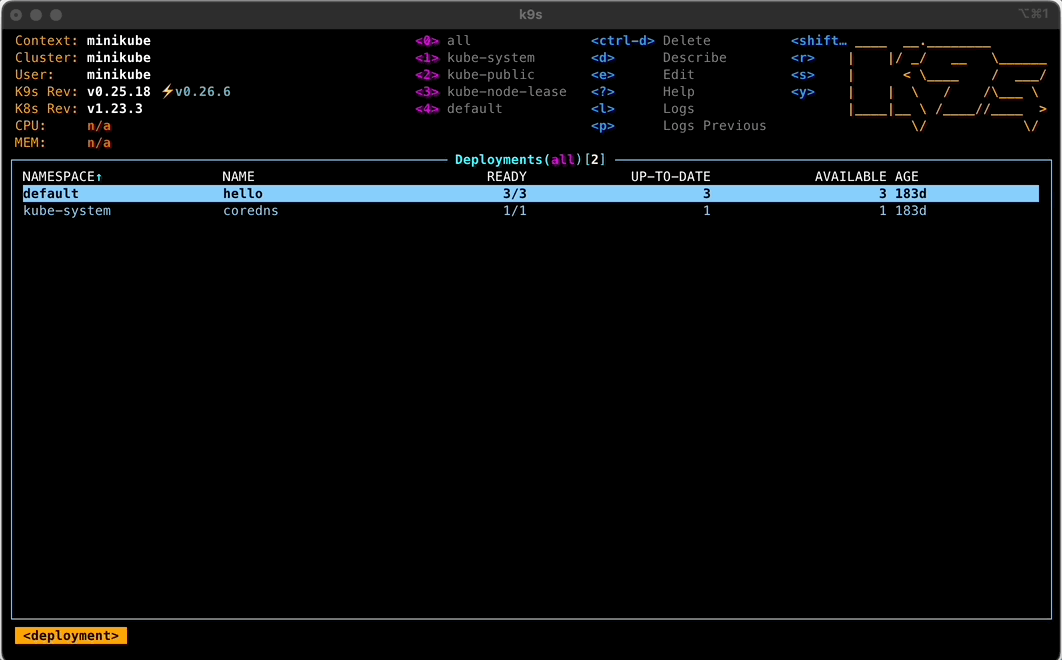The image size is (1062, 660).
Task: Click the Cluster value minikube
Action: (x=119, y=58)
